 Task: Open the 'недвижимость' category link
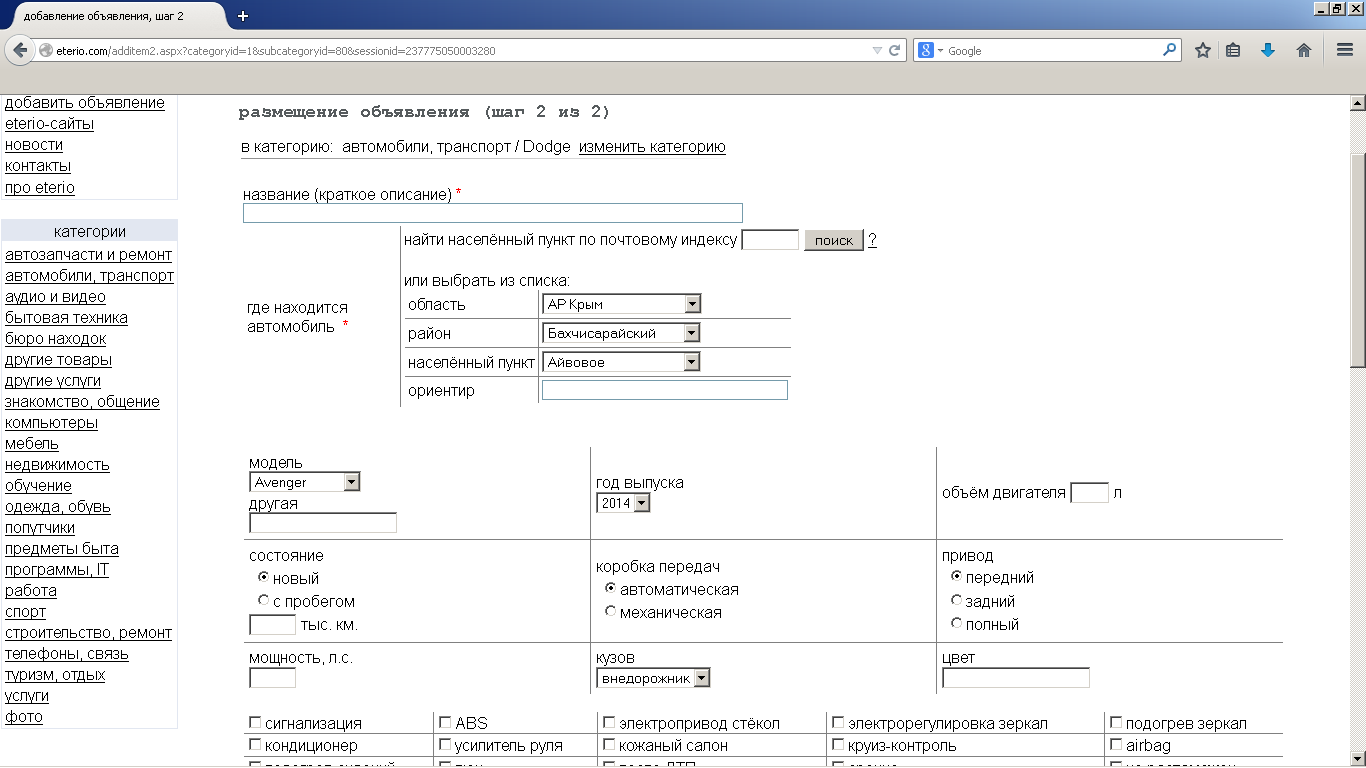[57, 465]
